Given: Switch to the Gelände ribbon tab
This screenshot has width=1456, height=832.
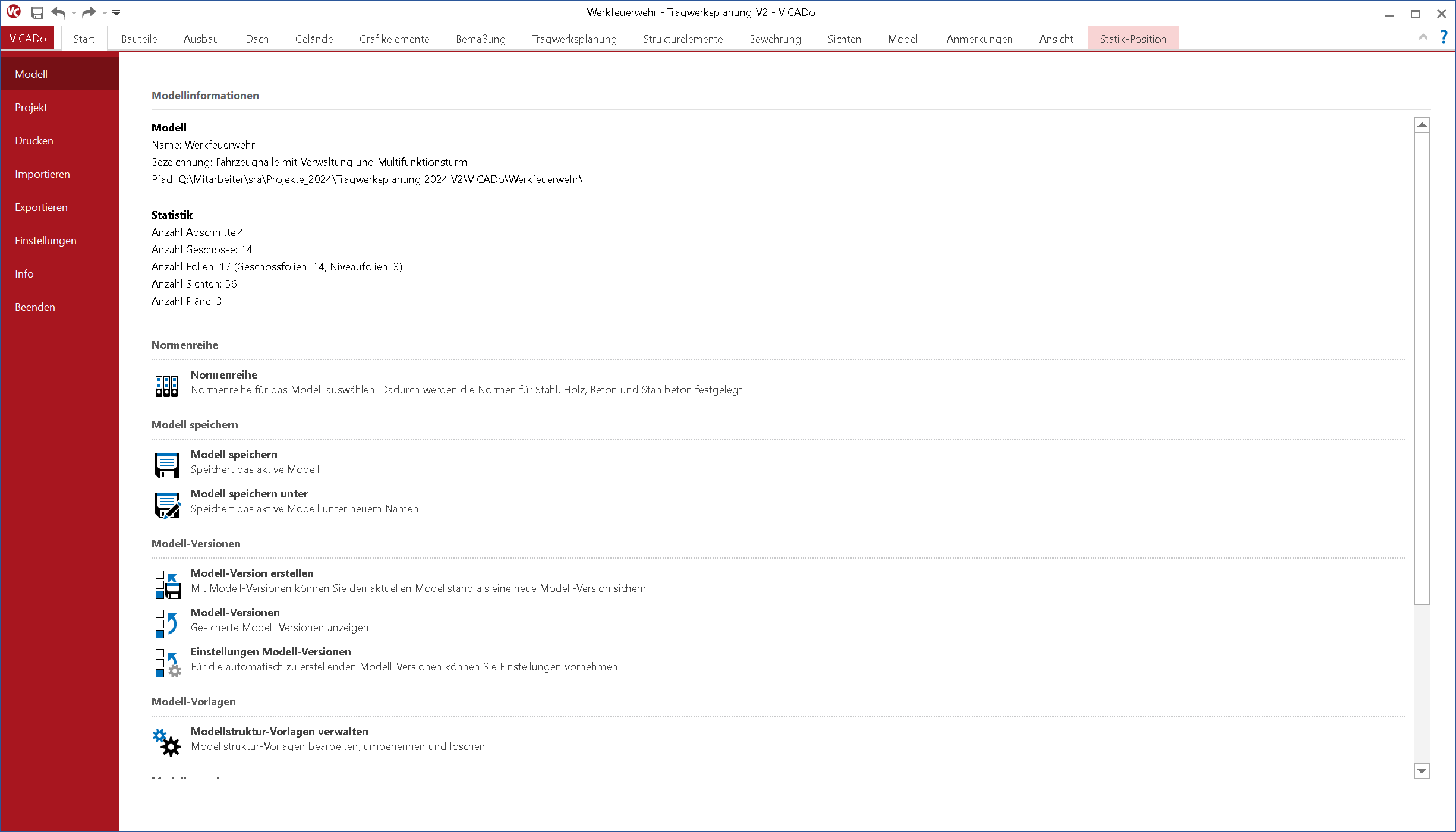Looking at the screenshot, I should pos(314,39).
